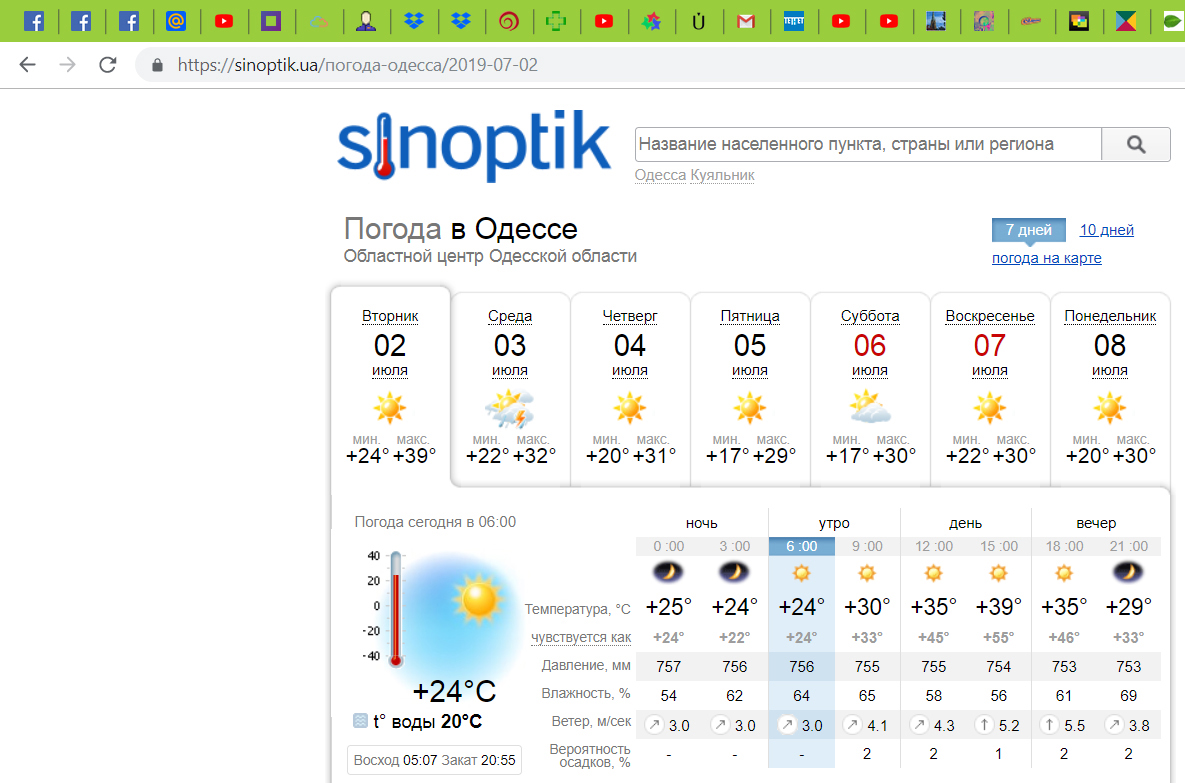Viewport: 1185px width, 783px height.
Task: Open the multicolor triangle bookmark icon
Action: point(1126,21)
